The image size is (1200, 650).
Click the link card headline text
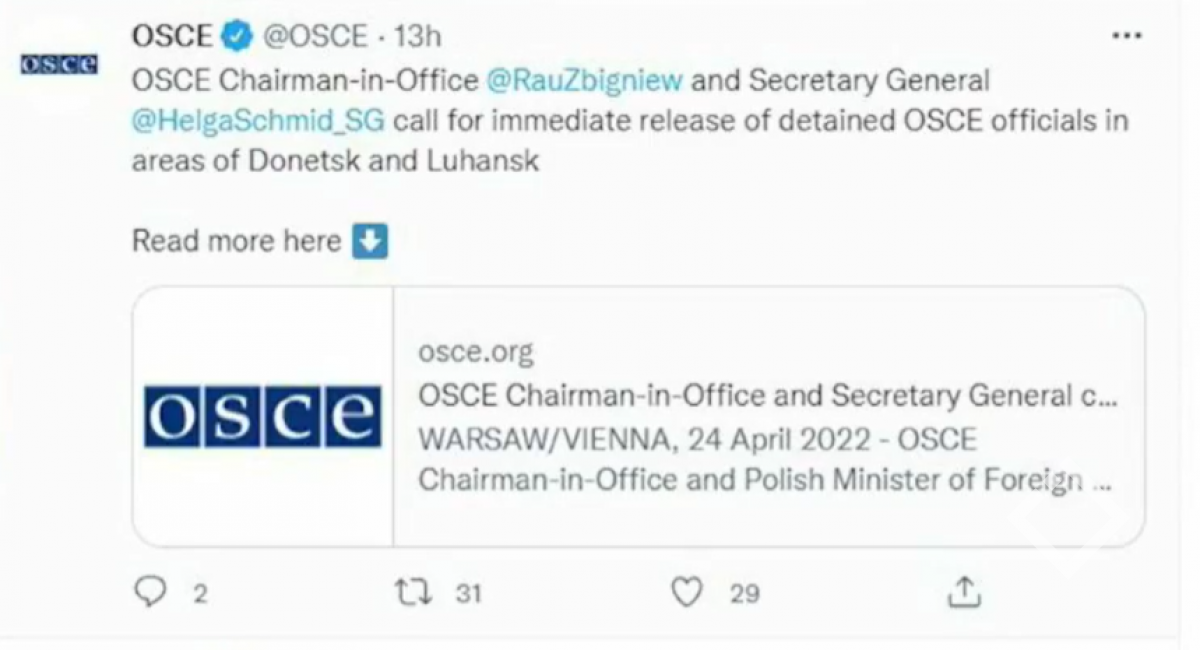pyautogui.click(x=766, y=395)
